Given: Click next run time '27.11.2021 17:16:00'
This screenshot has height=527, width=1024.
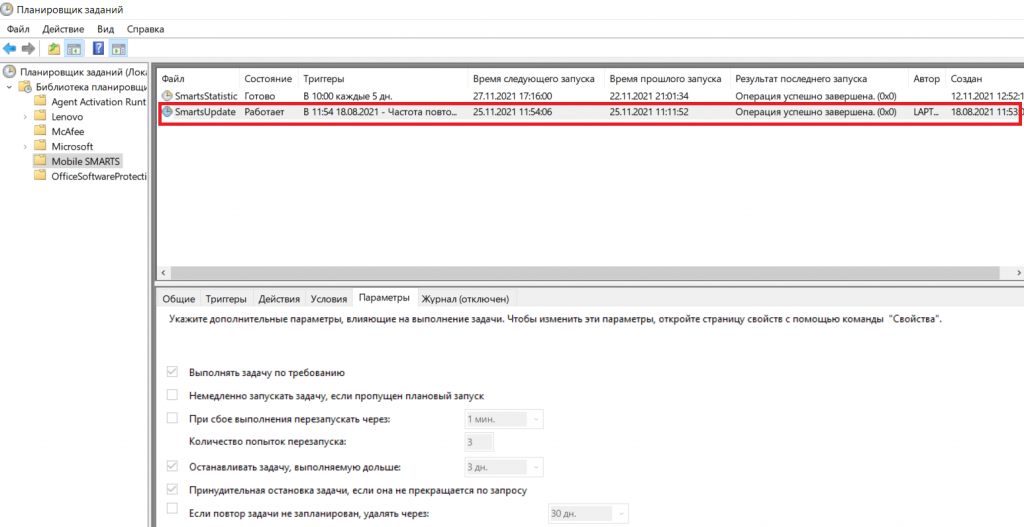Looking at the screenshot, I should tap(512, 96).
